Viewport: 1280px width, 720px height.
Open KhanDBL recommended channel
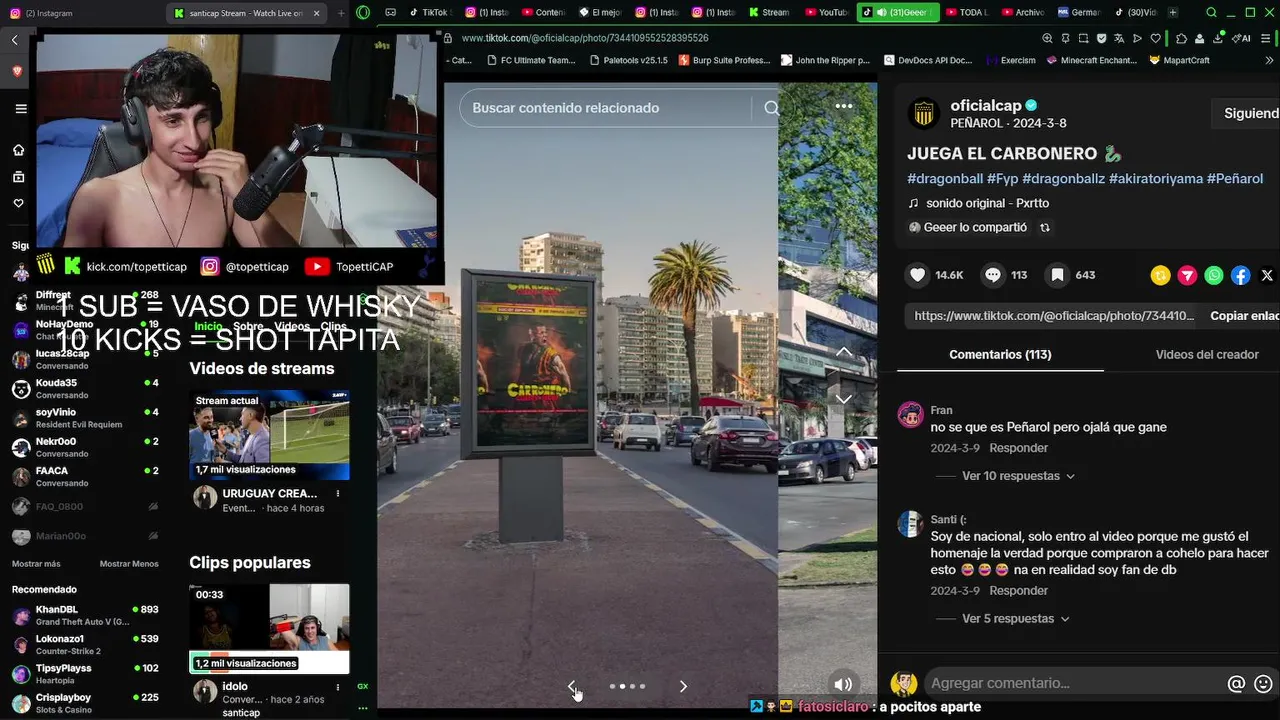coord(85,615)
